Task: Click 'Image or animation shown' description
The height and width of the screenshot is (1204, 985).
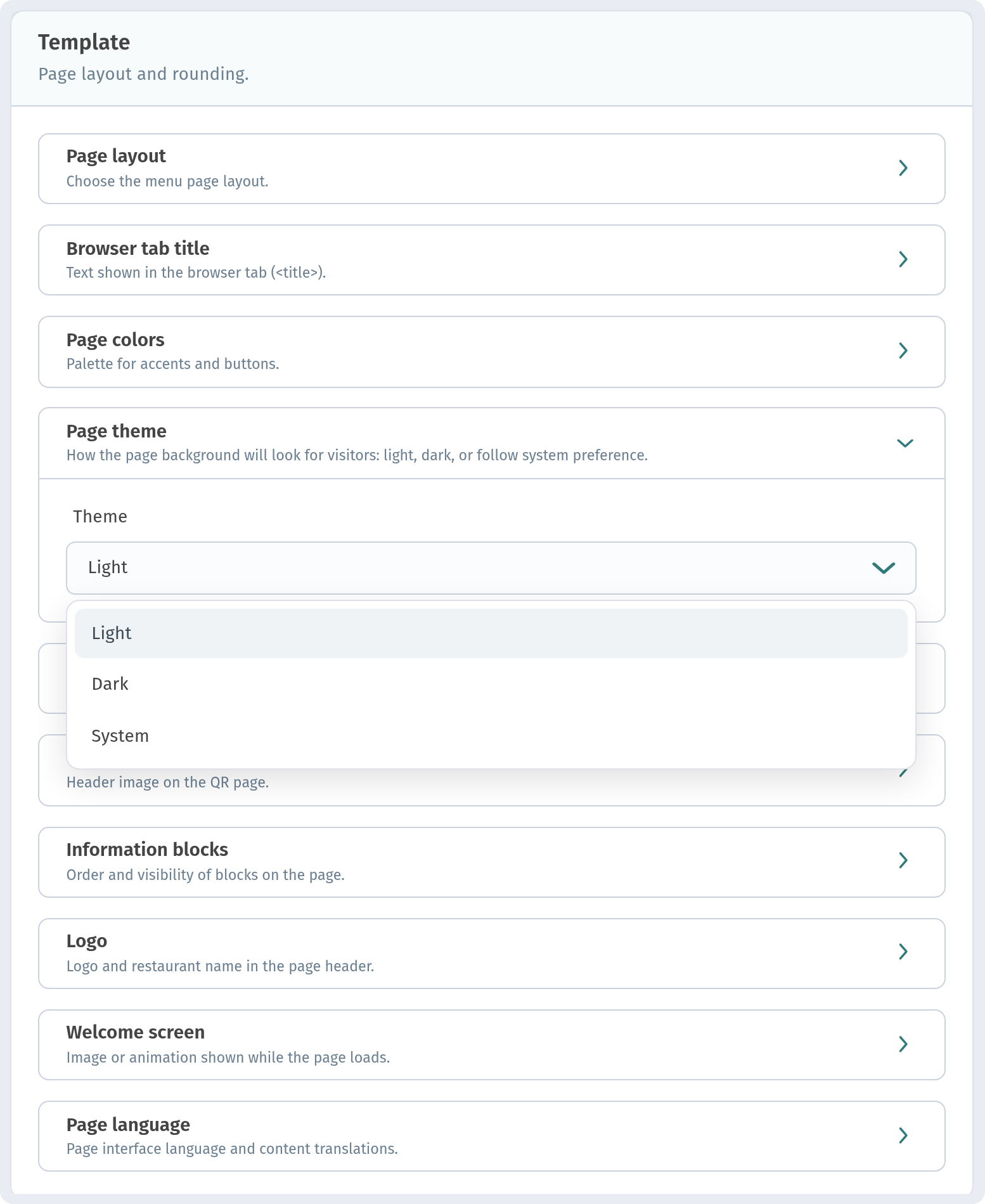Action: pyautogui.click(x=228, y=1058)
